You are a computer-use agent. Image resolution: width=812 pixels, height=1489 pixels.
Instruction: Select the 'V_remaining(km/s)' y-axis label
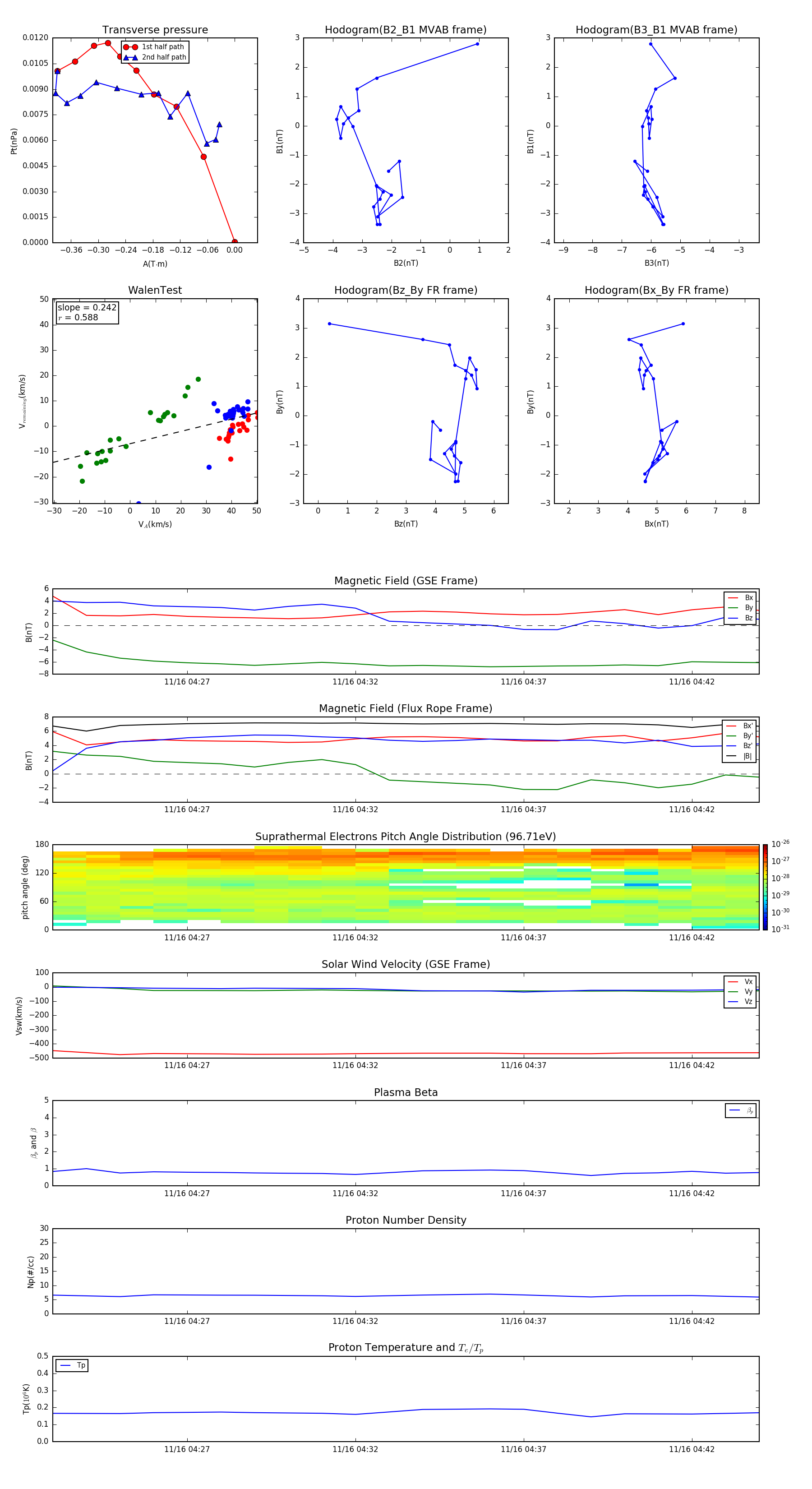pyautogui.click(x=22, y=401)
